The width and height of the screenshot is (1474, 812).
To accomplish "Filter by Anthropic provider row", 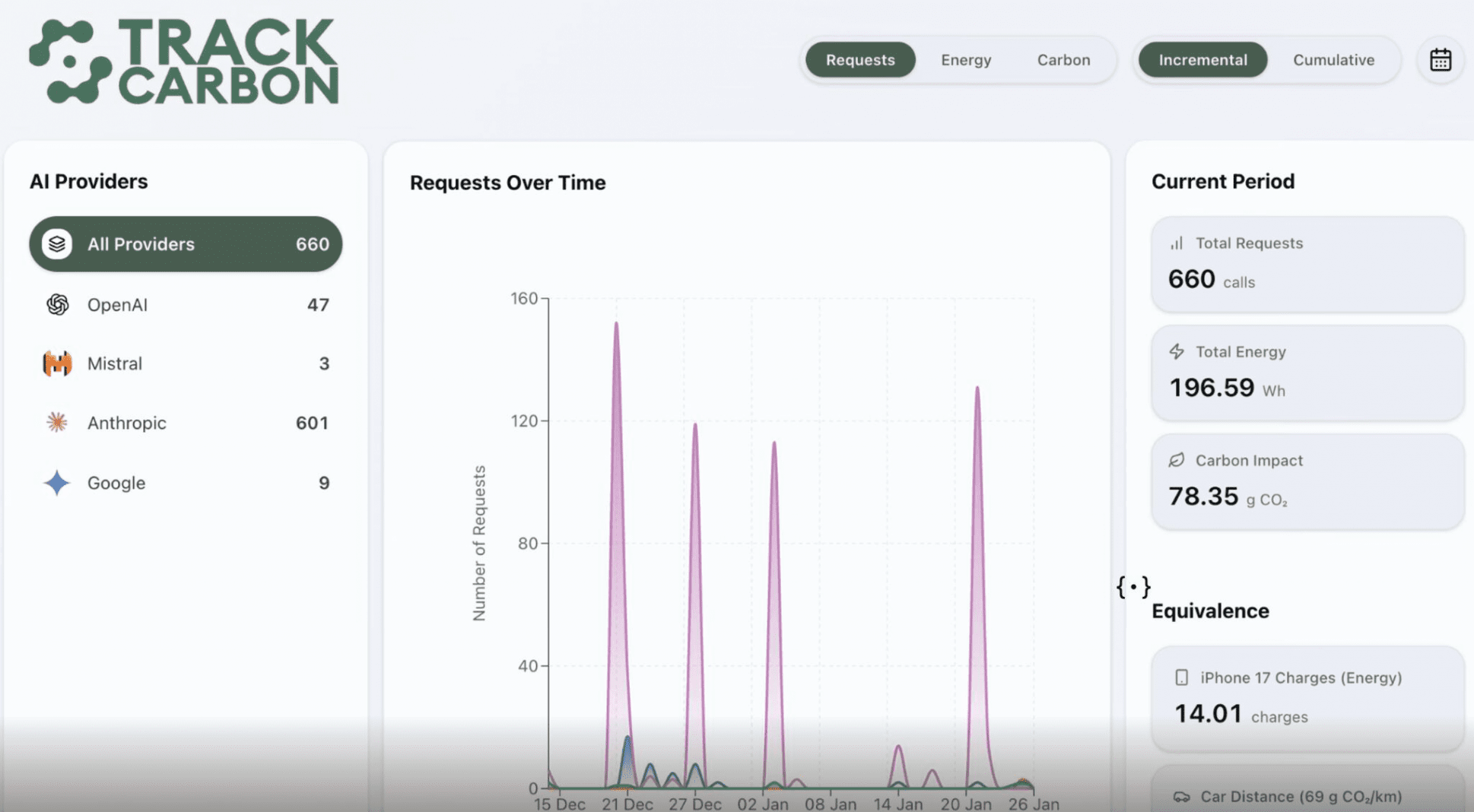I will pyautogui.click(x=186, y=423).
